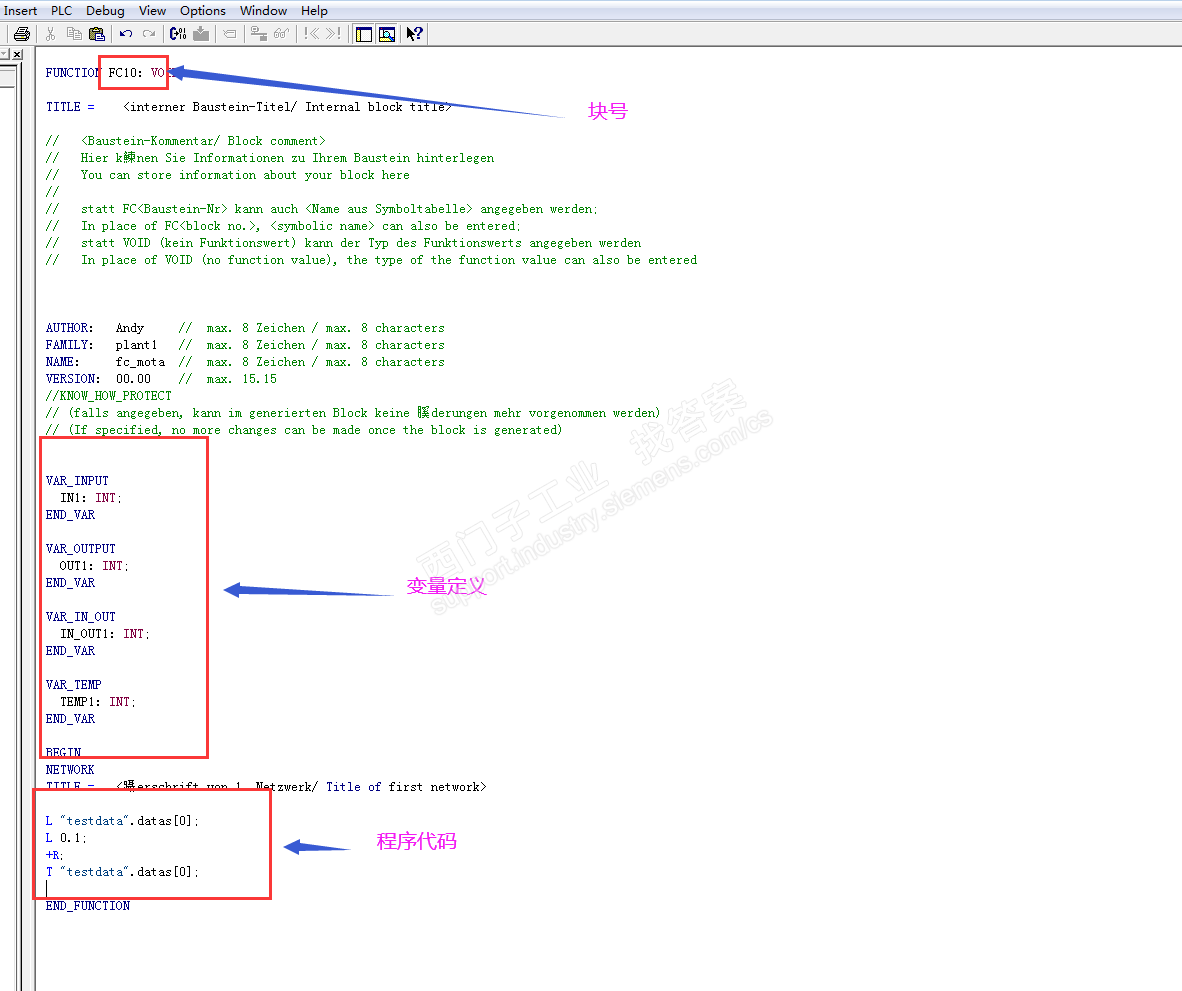Click the Print toolbar icon
1182x991 pixels.
point(22,34)
